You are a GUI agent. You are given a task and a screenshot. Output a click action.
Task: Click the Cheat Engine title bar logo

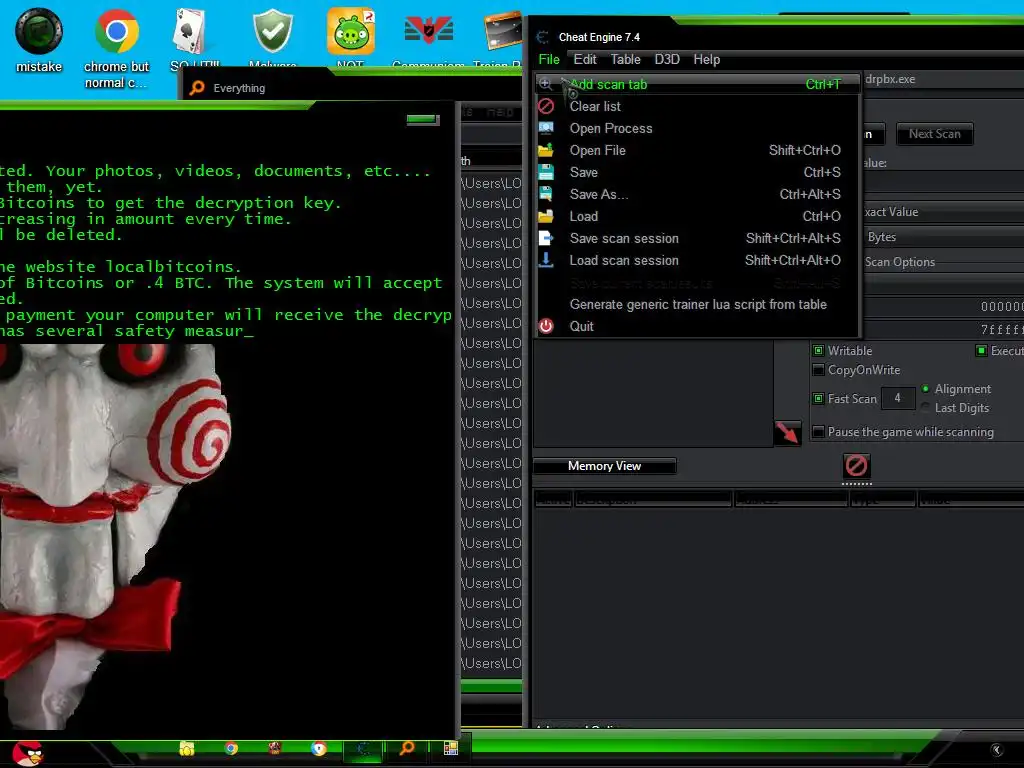543,37
